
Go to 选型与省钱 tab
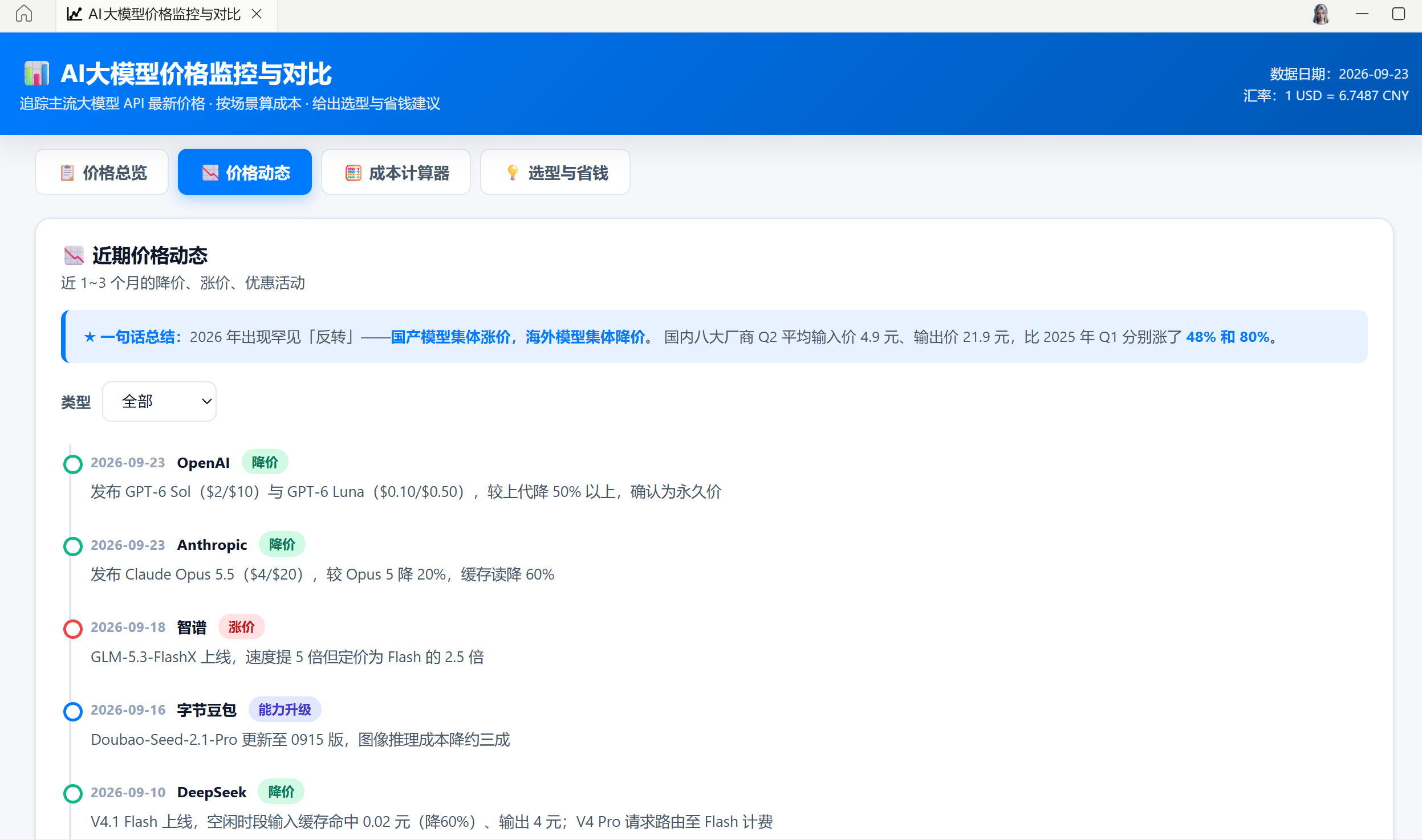[x=555, y=172]
